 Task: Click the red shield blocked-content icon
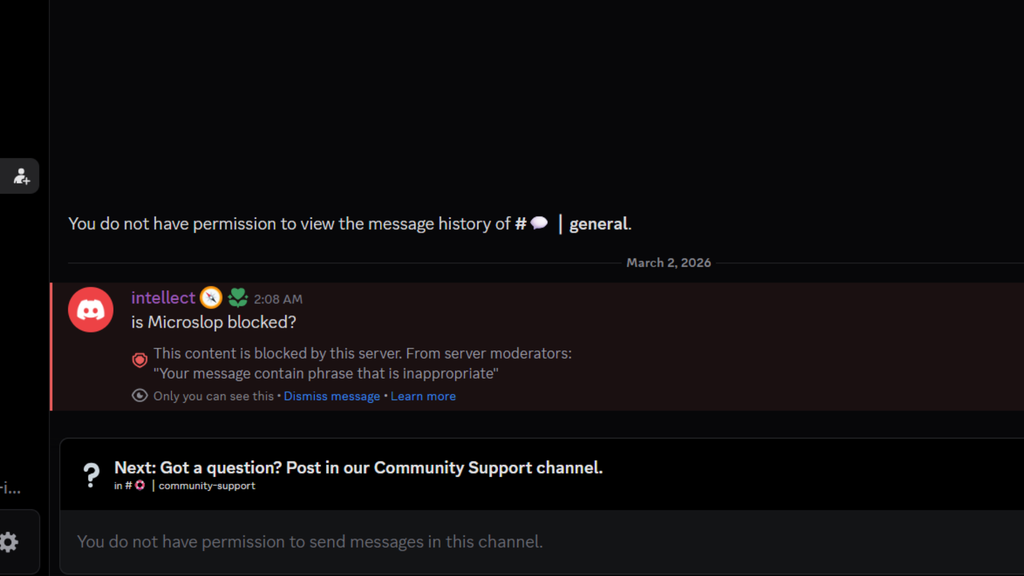pos(140,360)
